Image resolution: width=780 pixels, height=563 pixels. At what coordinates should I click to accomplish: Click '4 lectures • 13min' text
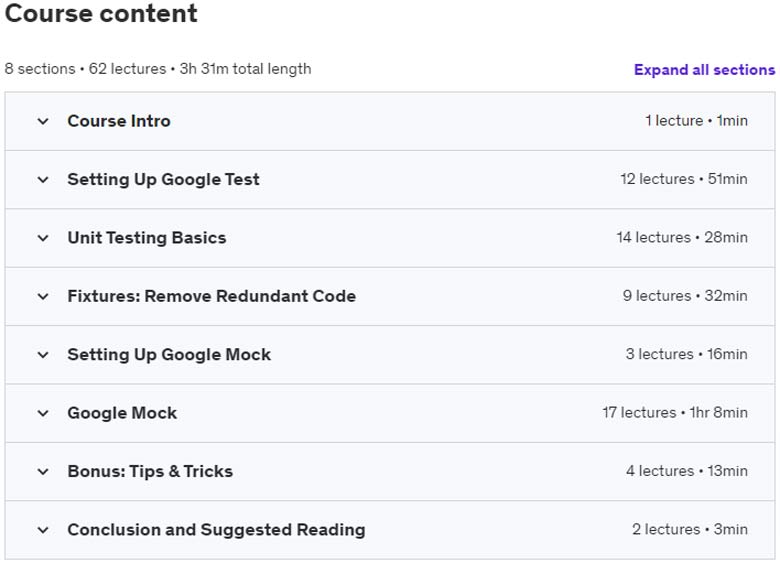(x=686, y=471)
